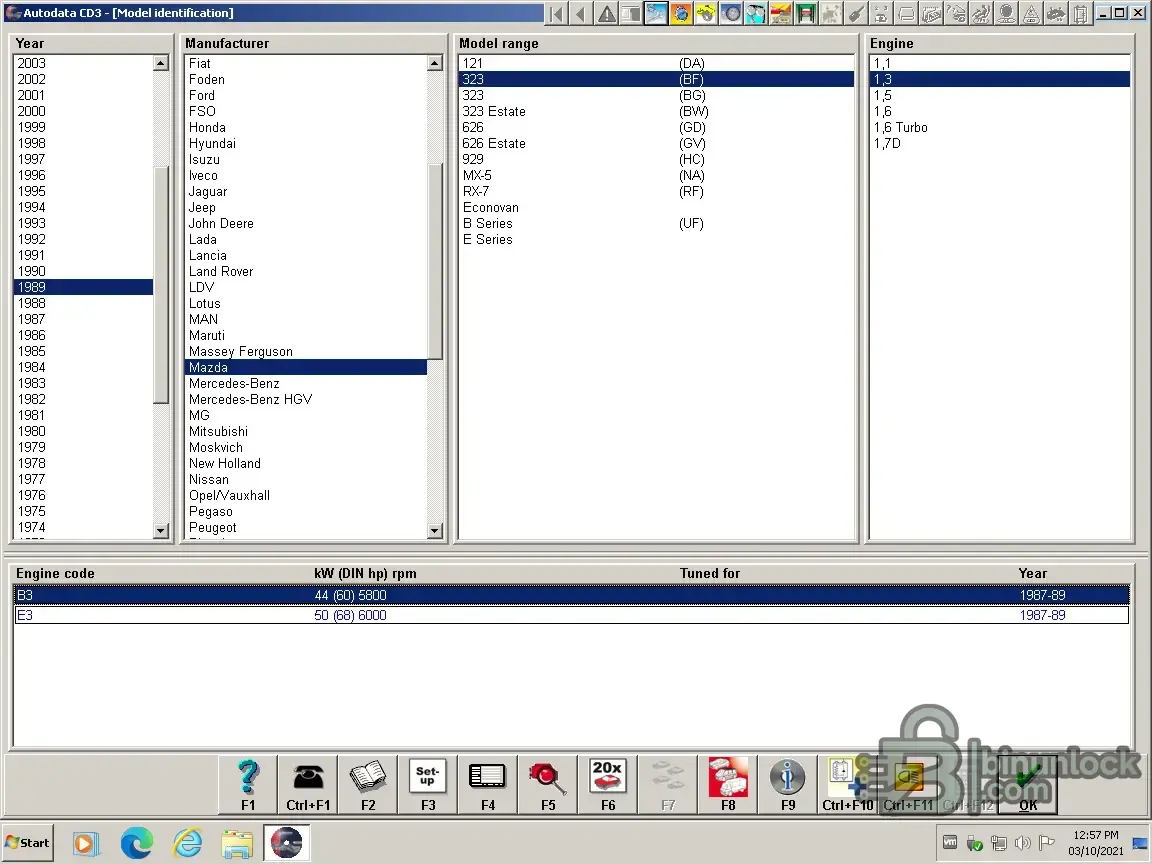Select model MX-5 (NA)
This screenshot has height=864, width=1152.
[x=656, y=176]
